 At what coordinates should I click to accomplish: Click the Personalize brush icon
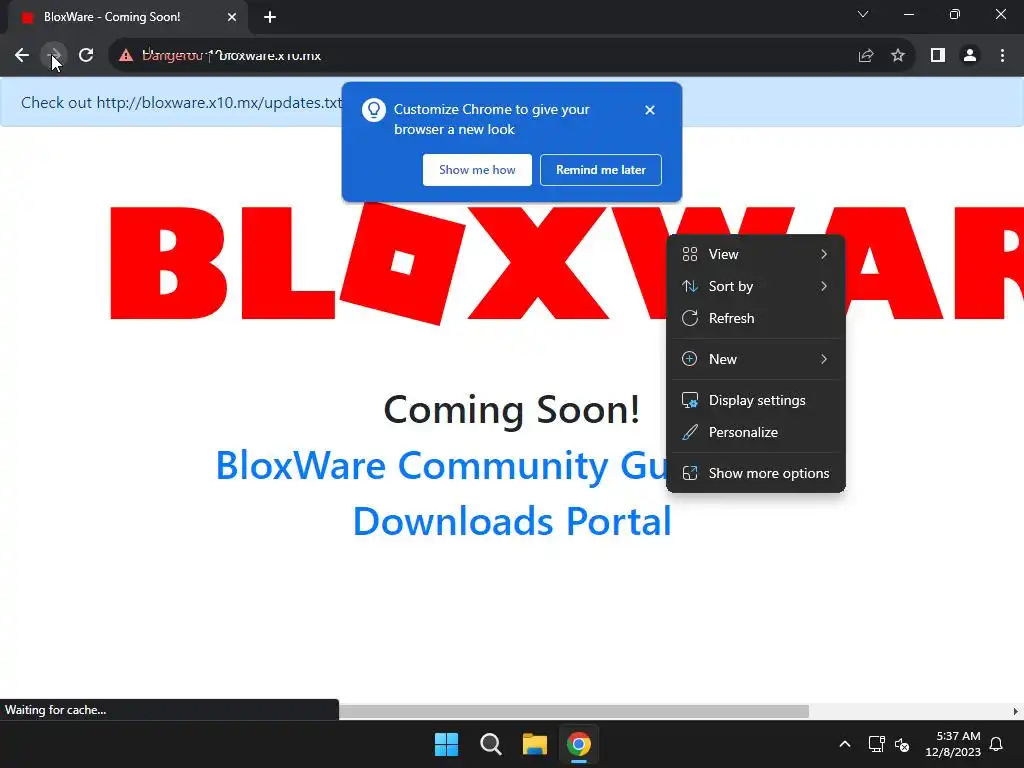click(x=690, y=432)
